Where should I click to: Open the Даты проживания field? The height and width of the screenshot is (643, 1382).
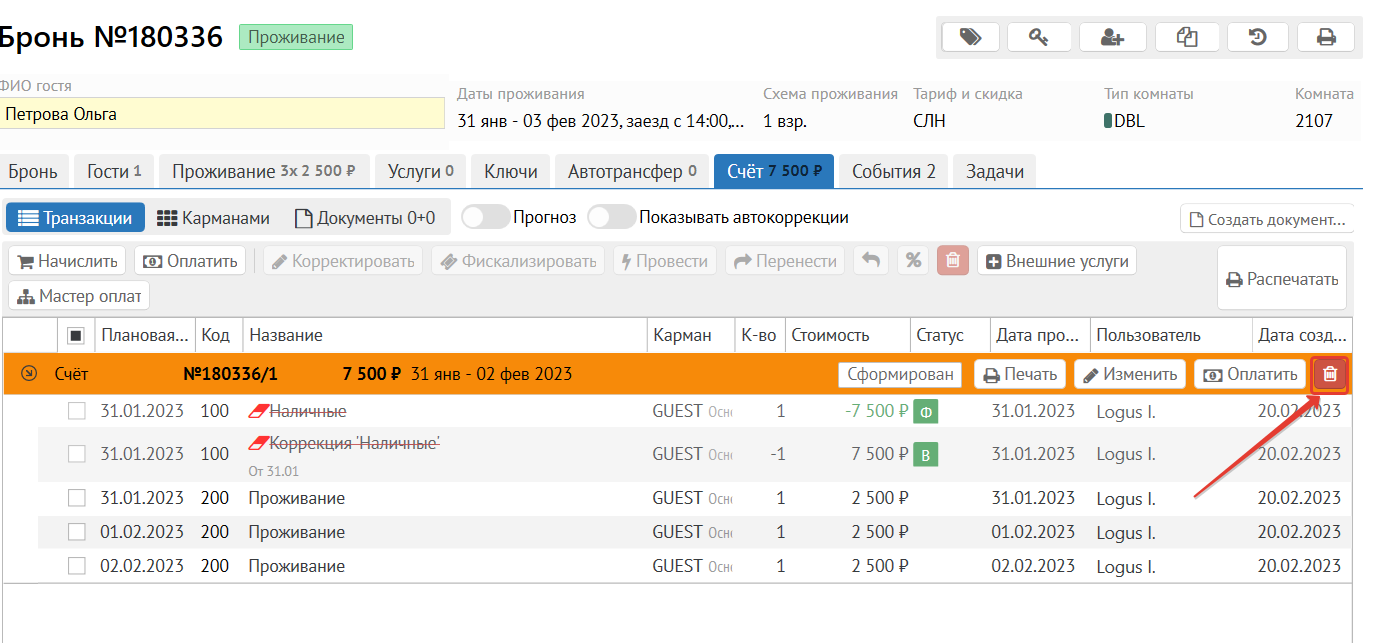coord(600,121)
